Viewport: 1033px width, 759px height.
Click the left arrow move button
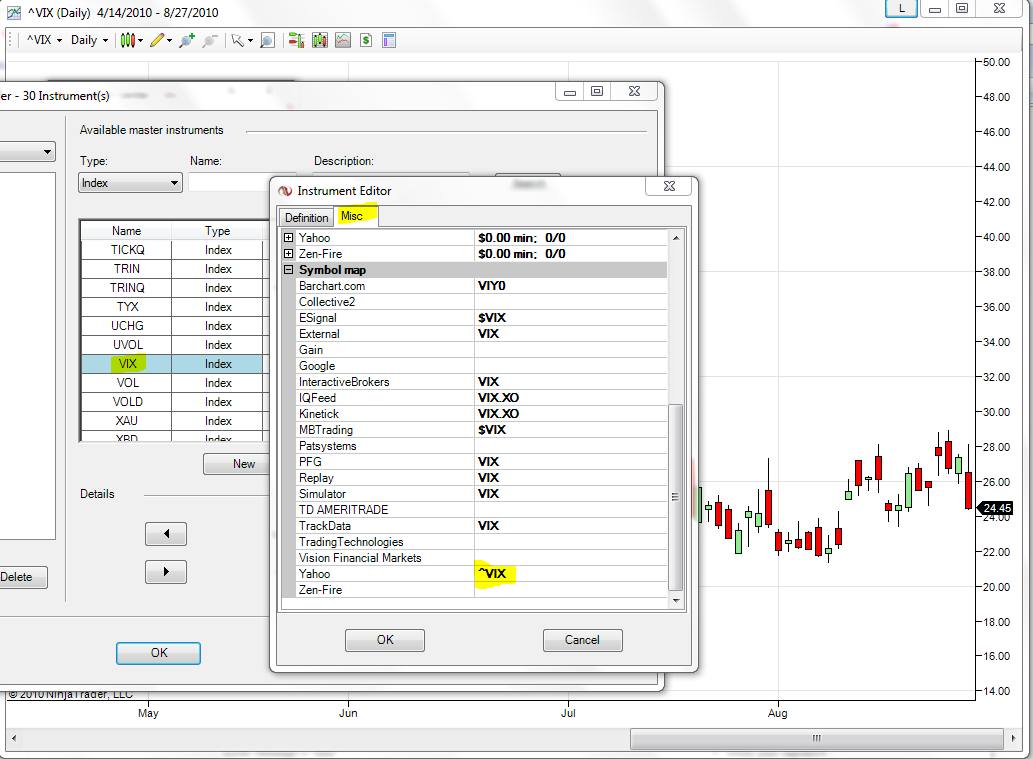(x=166, y=534)
